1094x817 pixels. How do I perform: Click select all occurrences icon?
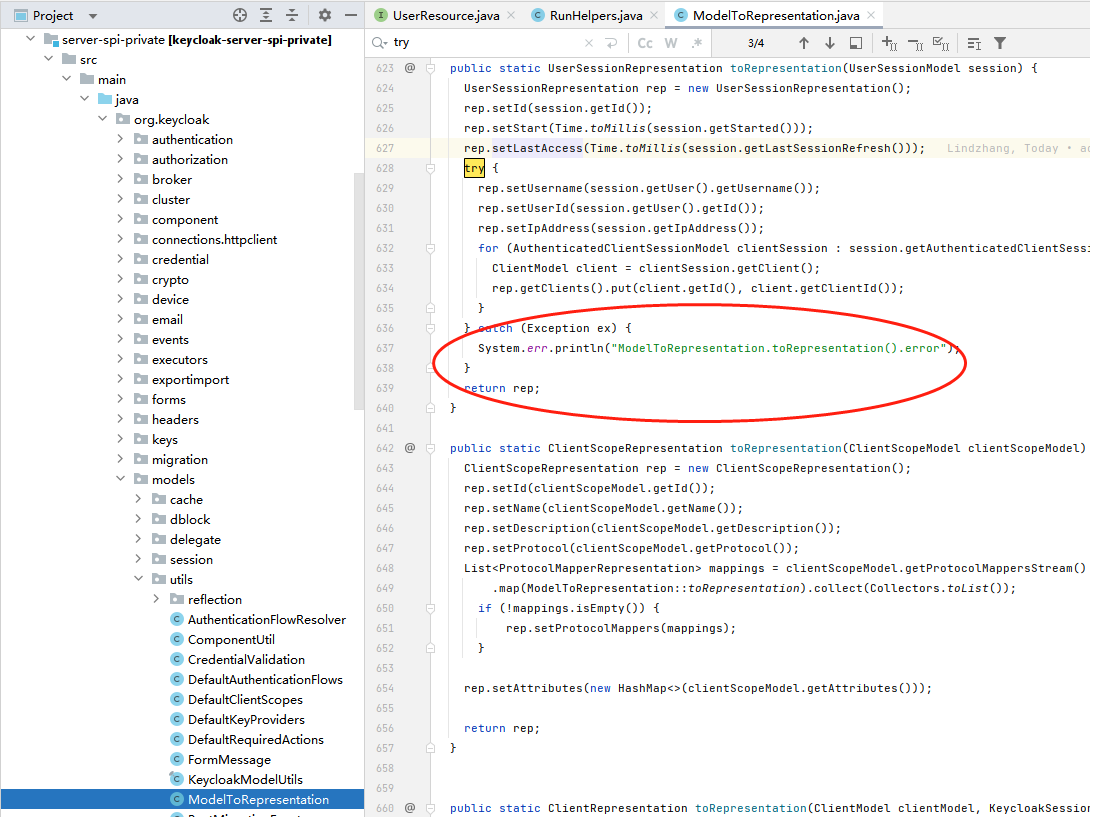941,44
